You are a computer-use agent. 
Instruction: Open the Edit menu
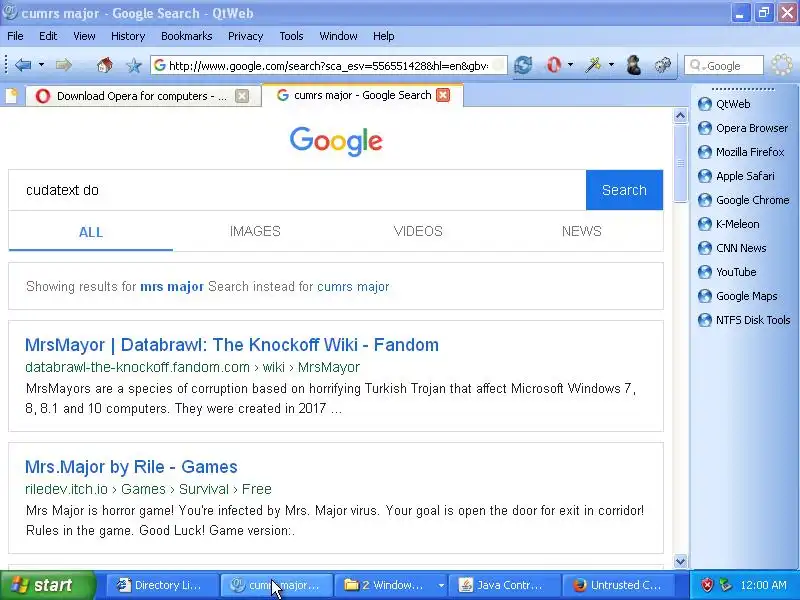48,36
